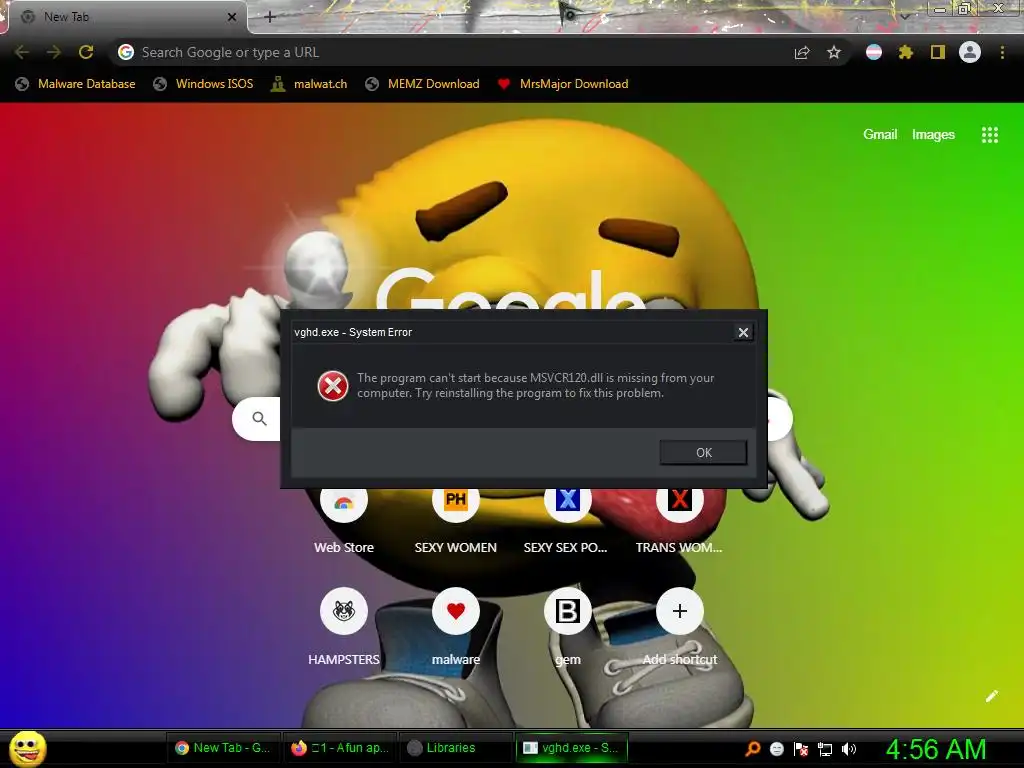1024x768 pixels.
Task: Click Add shortcut plus button
Action: coord(679,611)
